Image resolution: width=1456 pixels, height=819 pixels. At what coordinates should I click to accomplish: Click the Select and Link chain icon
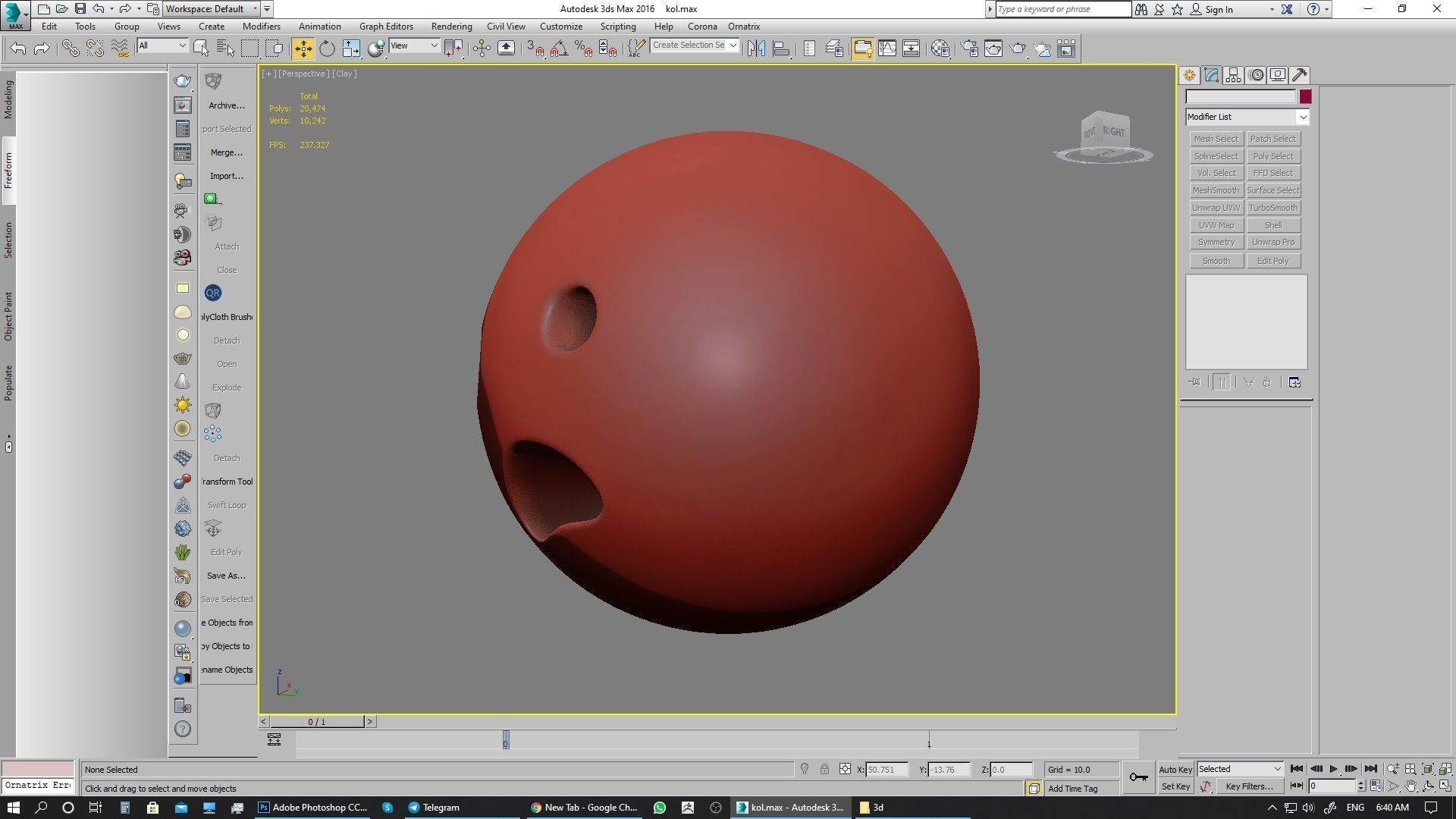pyautogui.click(x=70, y=49)
